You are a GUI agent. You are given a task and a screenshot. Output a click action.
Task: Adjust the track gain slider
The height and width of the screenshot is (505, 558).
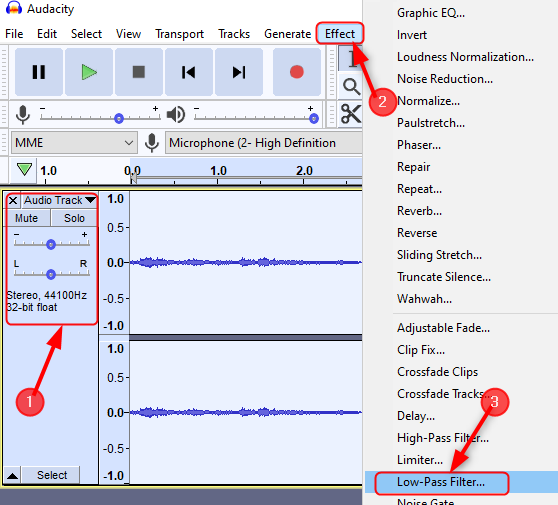[51, 244]
